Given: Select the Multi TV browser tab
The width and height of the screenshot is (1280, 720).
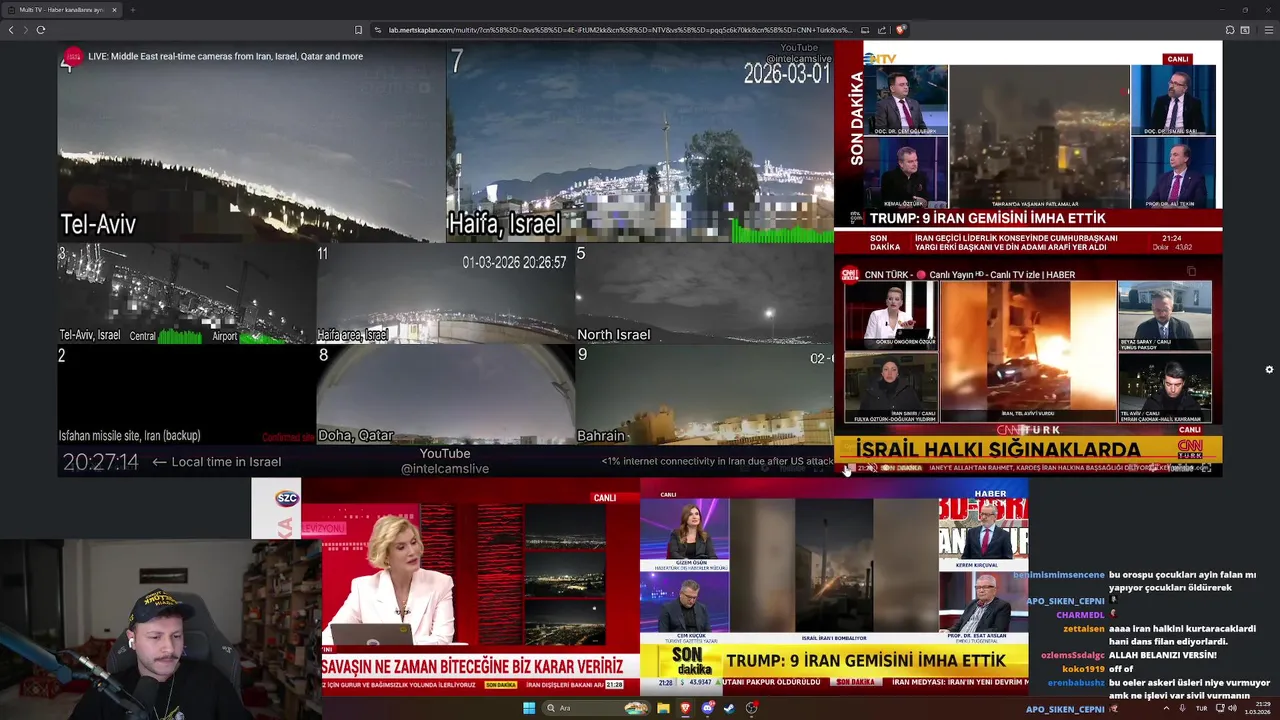Looking at the screenshot, I should click(x=62, y=10).
